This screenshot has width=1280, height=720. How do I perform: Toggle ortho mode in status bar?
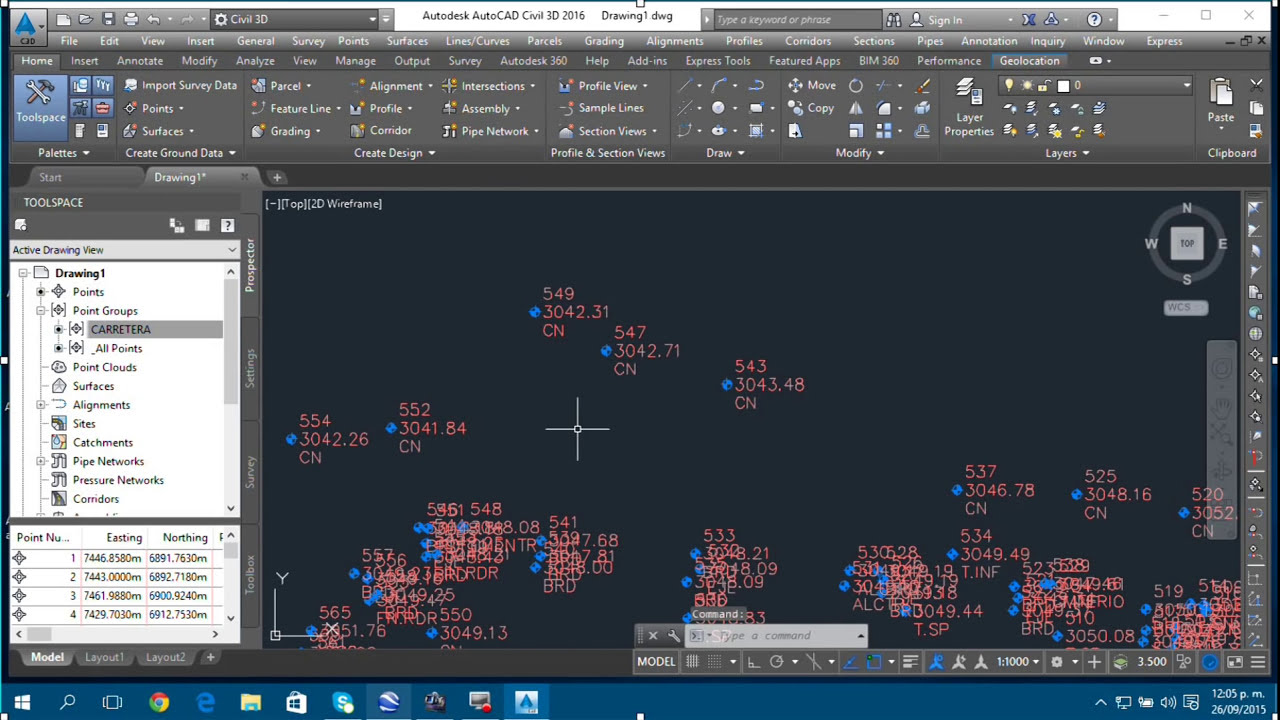click(753, 661)
